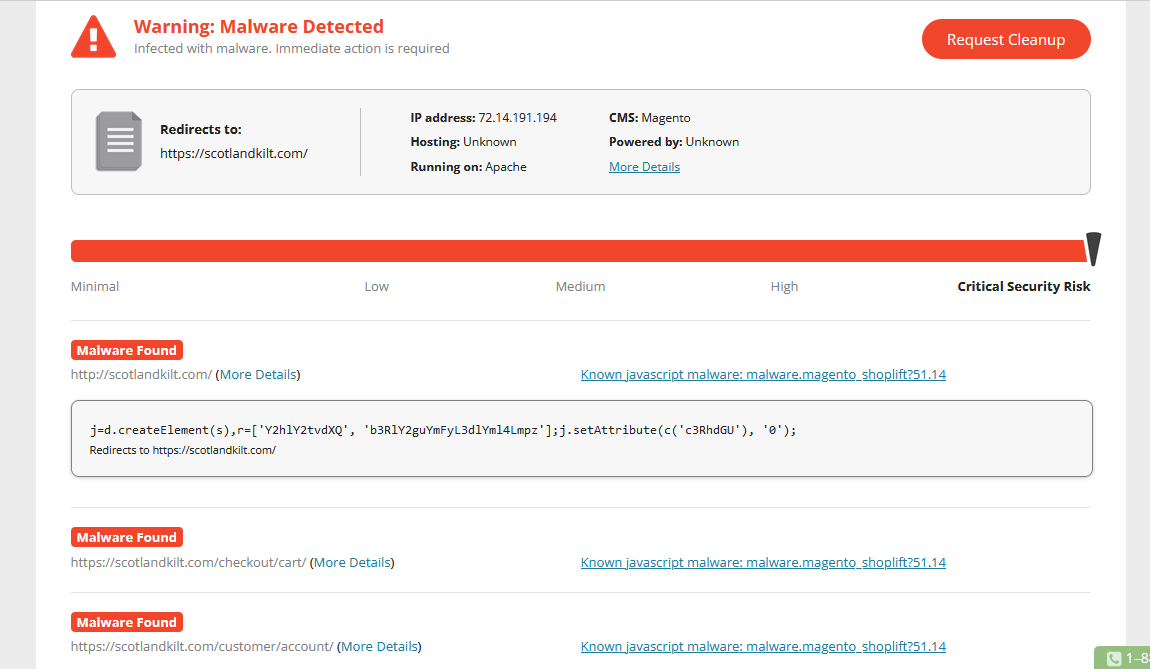Image resolution: width=1150 pixels, height=669 pixels.
Task: Click the https://scotlandkilt.com/ URL under Redirects to
Action: click(234, 154)
